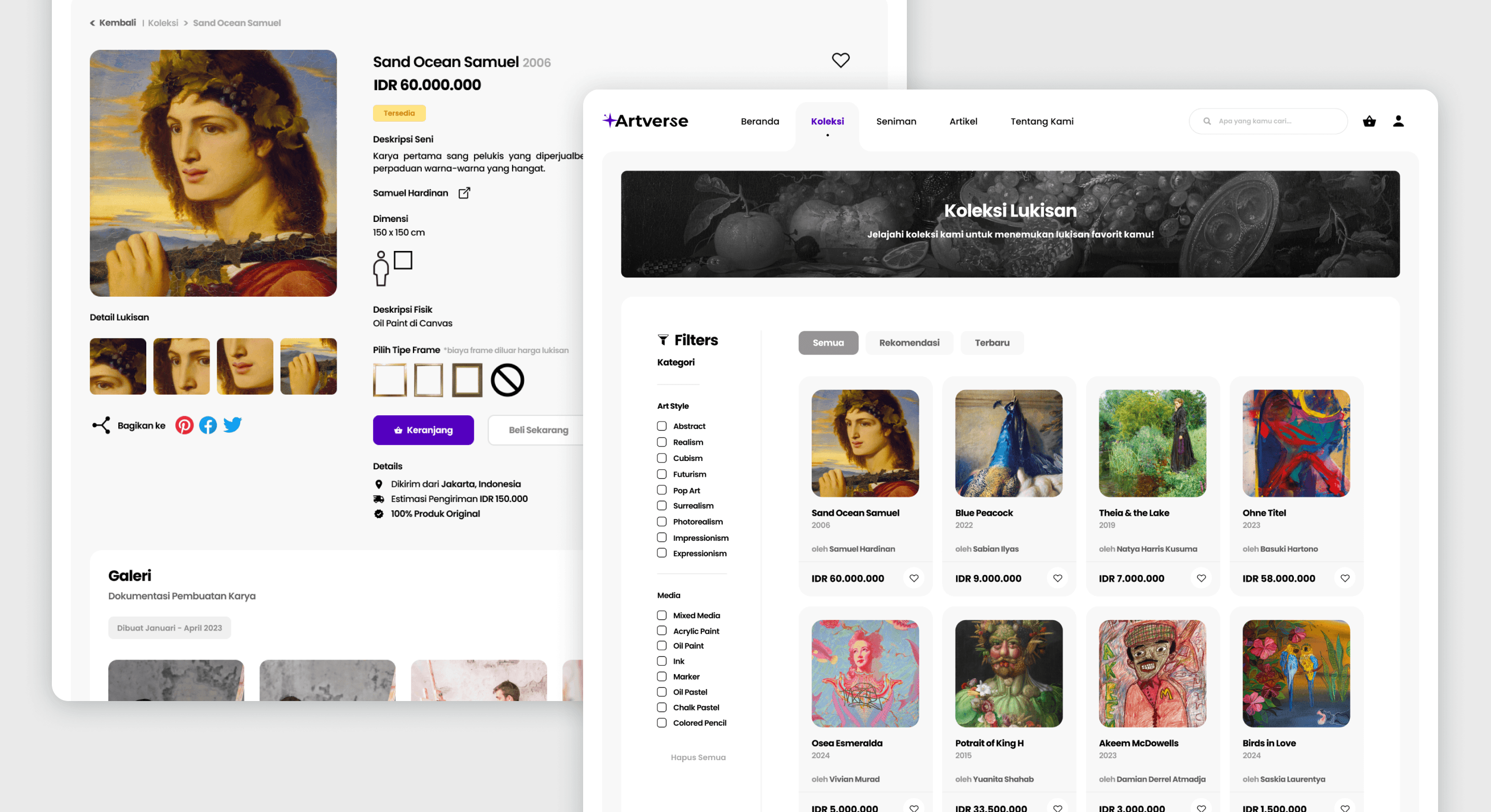The height and width of the screenshot is (812, 1491).
Task: Share painting via Facebook icon
Action: click(208, 425)
